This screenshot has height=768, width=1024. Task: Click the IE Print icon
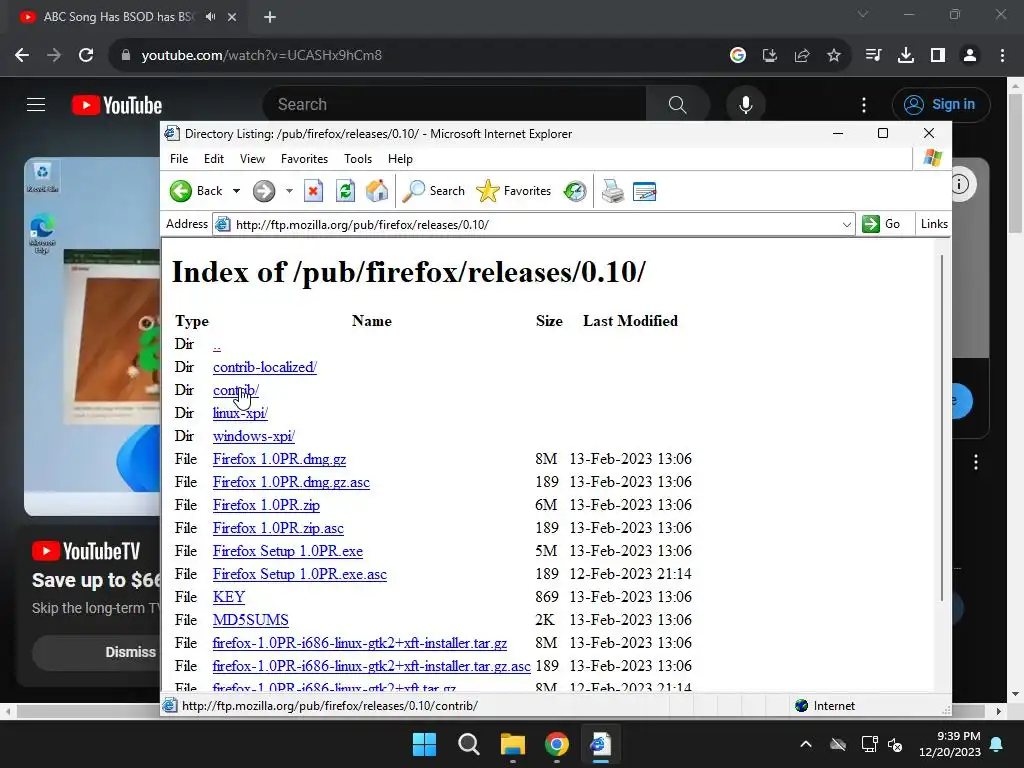613,191
